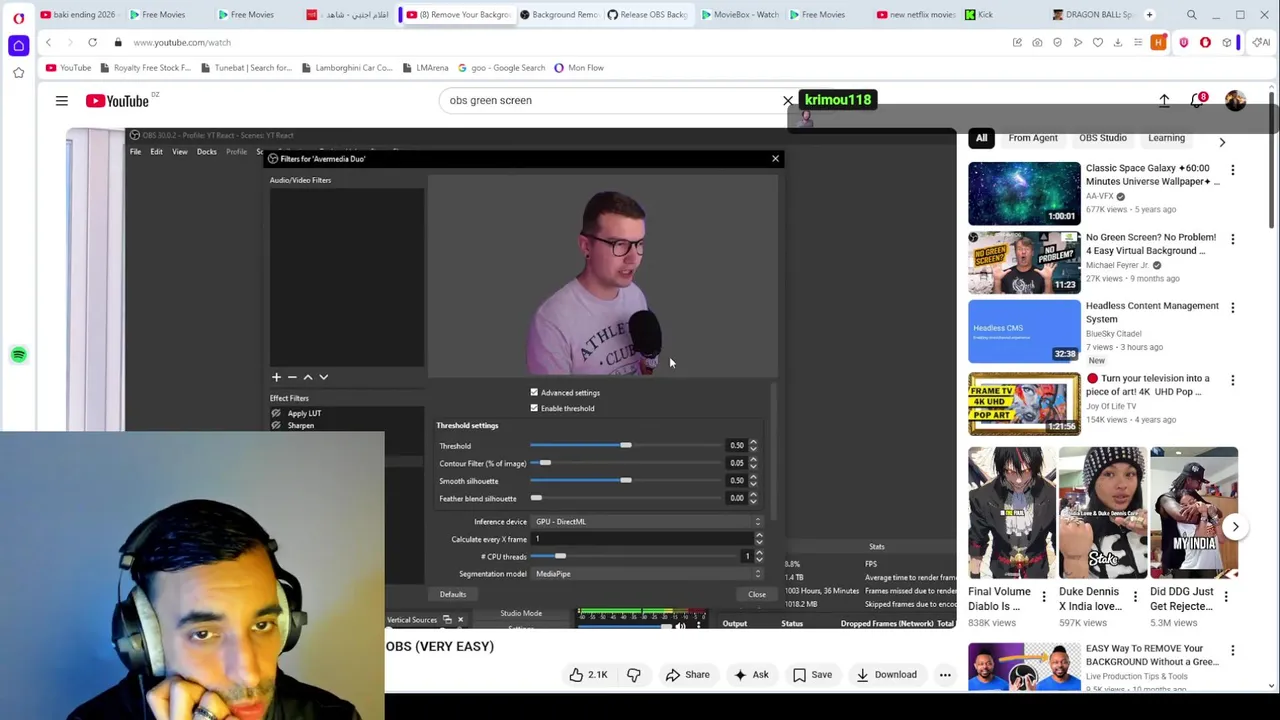Open No Green Screen video thumbnail
The width and height of the screenshot is (1280, 720).
(1024, 263)
